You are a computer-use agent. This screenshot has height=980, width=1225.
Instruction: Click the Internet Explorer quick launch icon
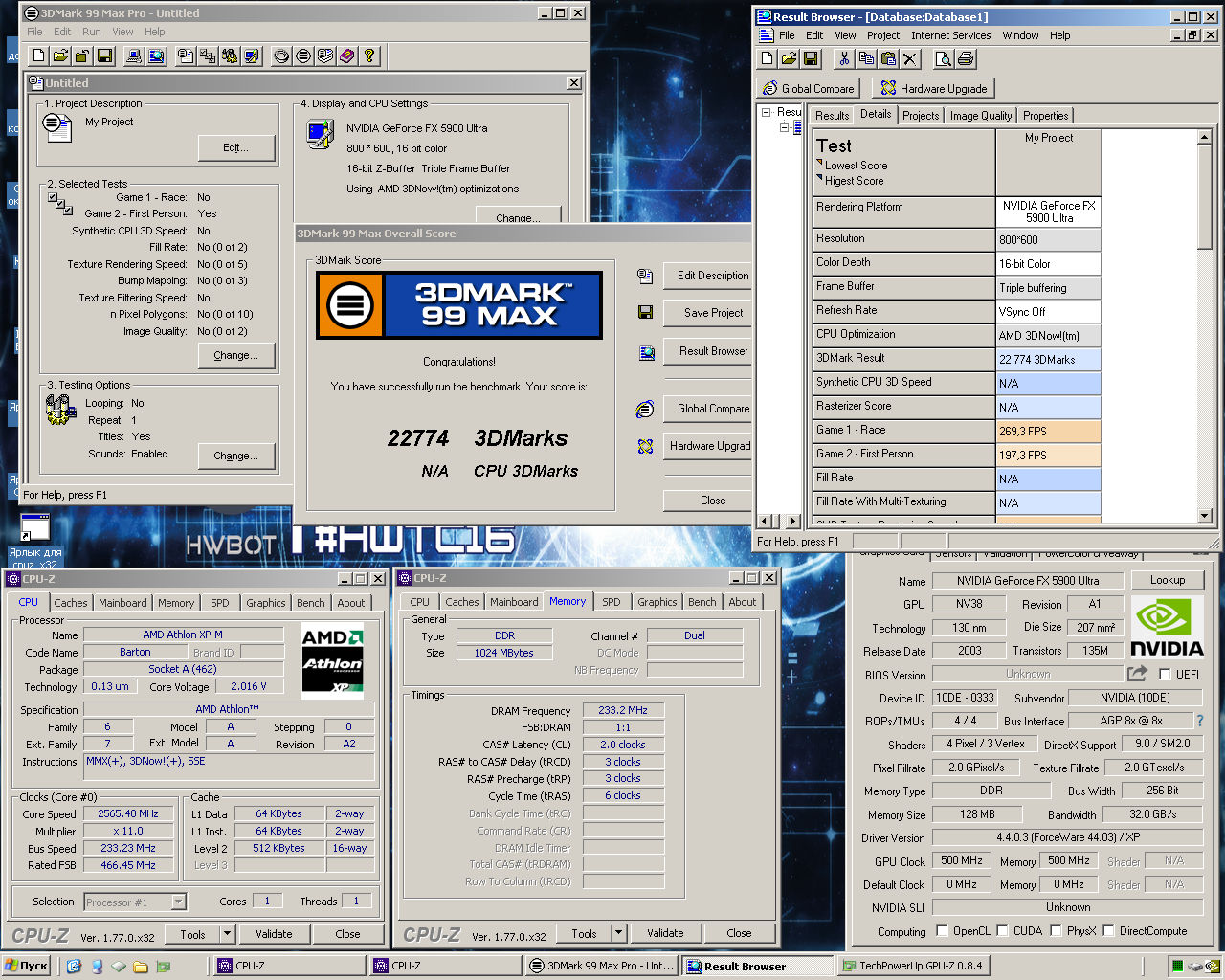(x=75, y=966)
